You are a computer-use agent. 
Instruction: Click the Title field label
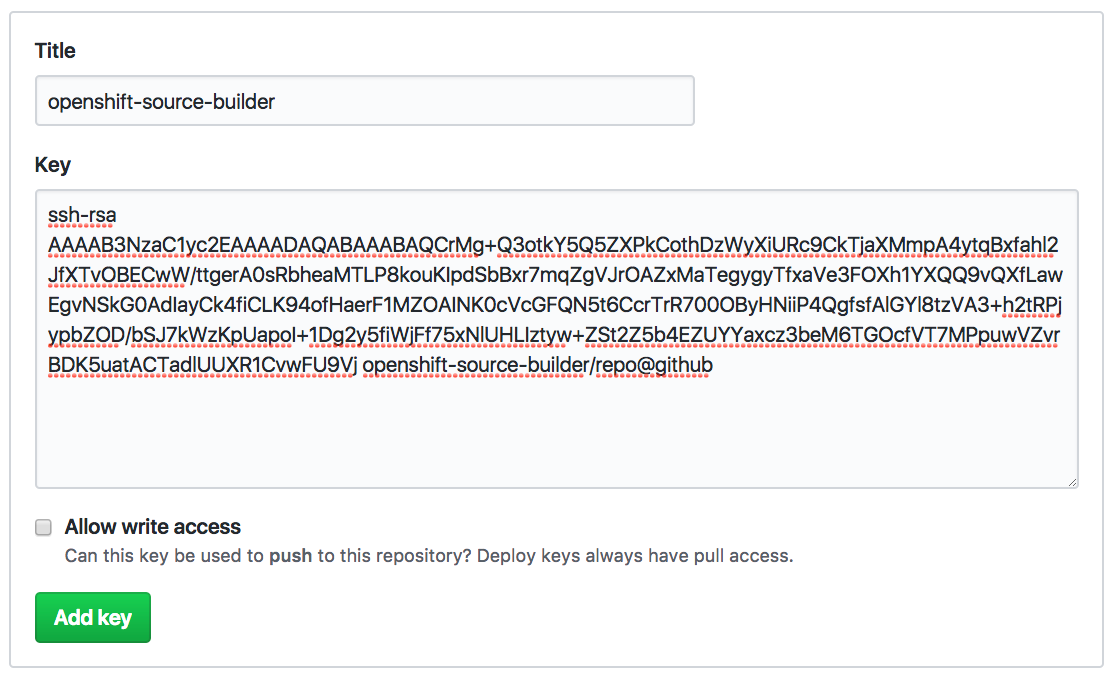tap(55, 51)
